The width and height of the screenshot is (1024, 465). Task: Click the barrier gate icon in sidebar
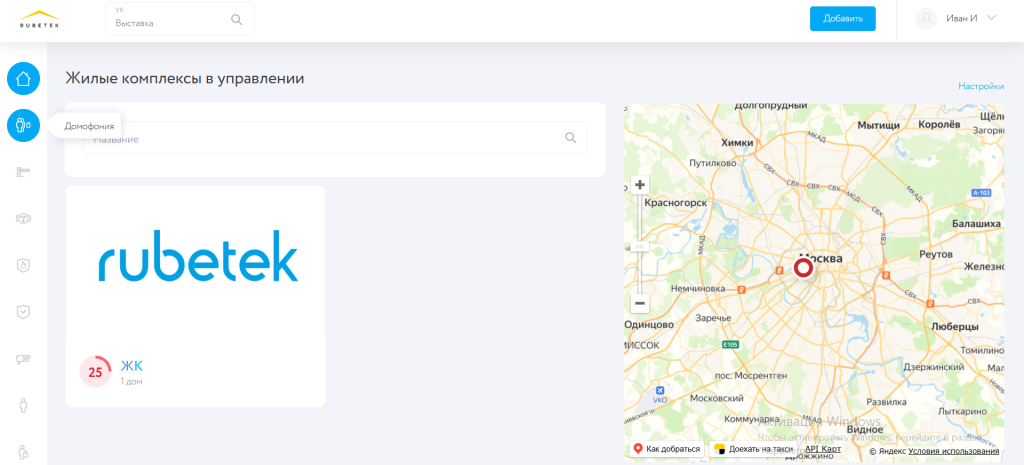pyautogui.click(x=23, y=172)
